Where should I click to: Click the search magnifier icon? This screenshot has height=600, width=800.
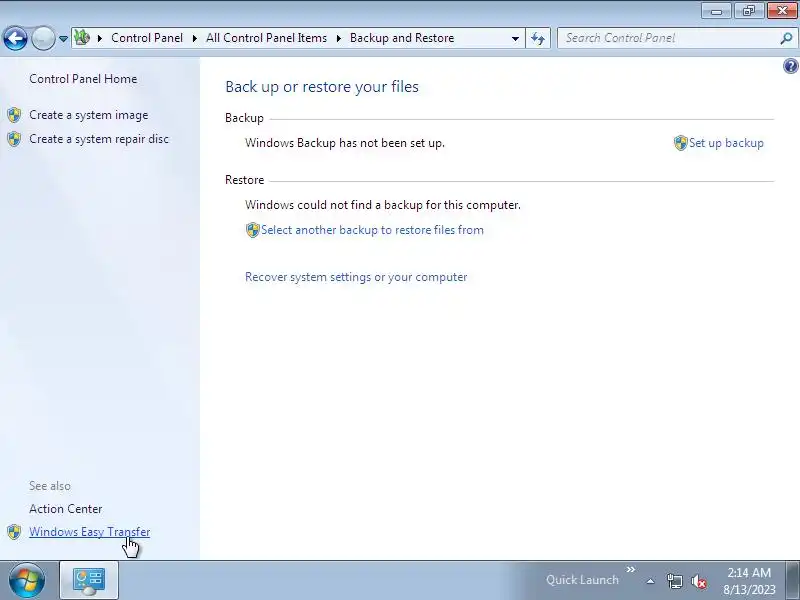point(786,38)
